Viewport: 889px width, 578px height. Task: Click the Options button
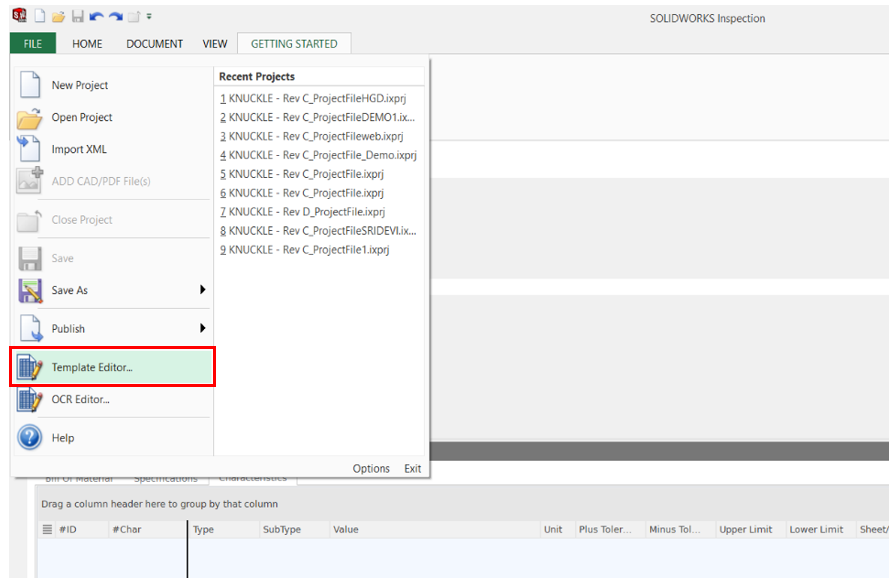click(x=371, y=469)
